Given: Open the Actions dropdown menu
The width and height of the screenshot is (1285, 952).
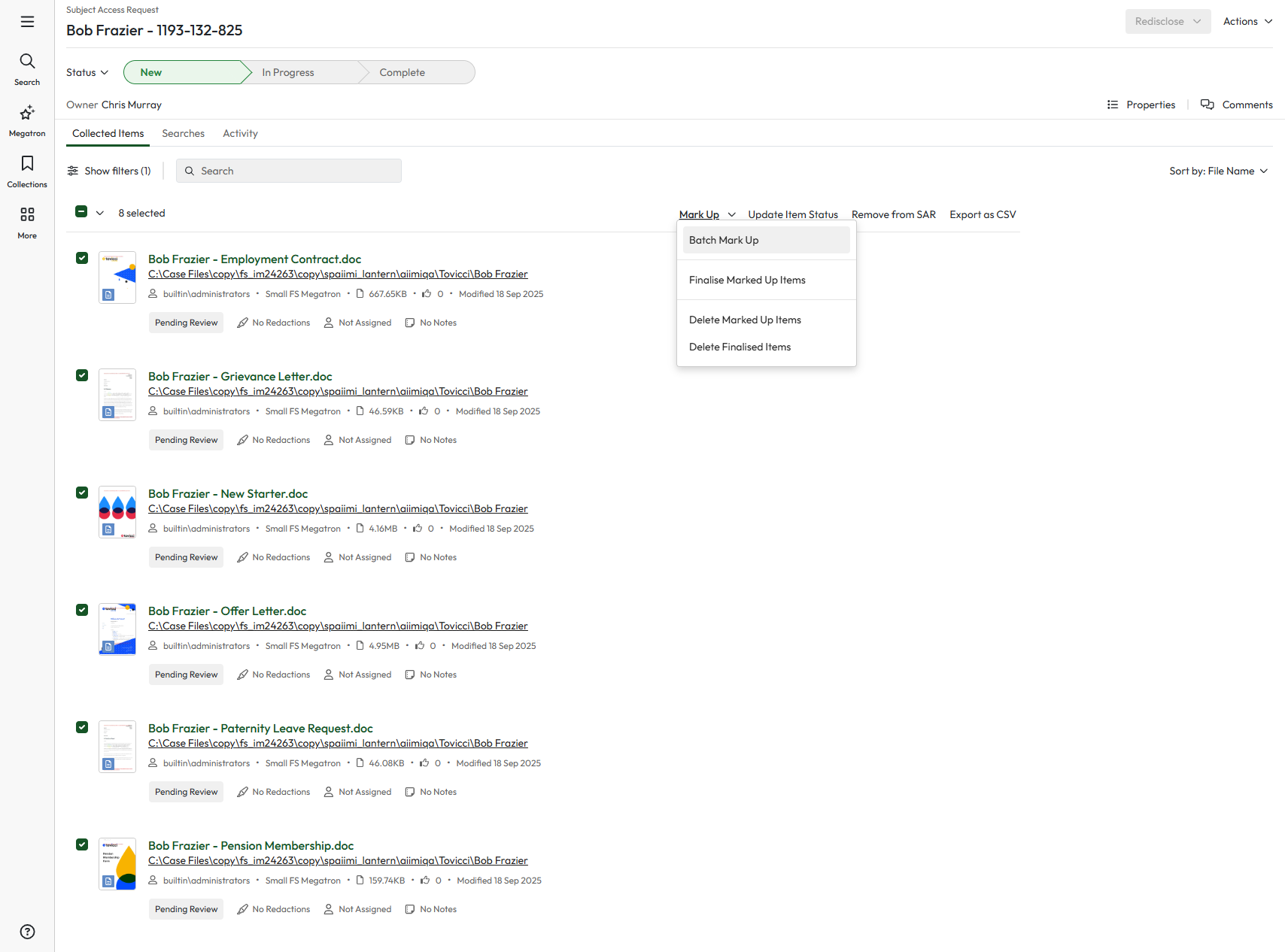Looking at the screenshot, I should point(1247,21).
